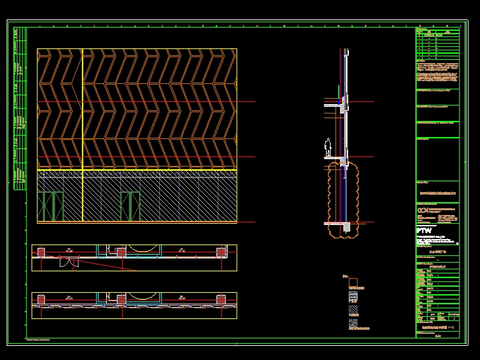Select the drawing title cell at title block bottom

[438, 327]
